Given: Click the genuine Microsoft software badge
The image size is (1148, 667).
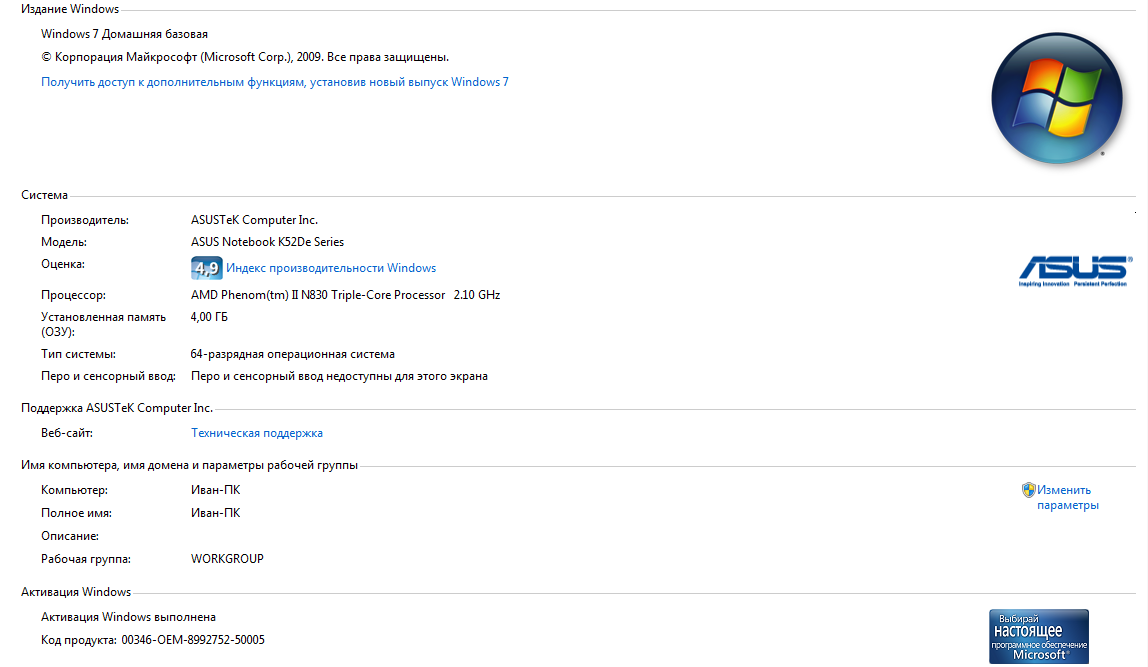Looking at the screenshot, I should [x=1039, y=636].
